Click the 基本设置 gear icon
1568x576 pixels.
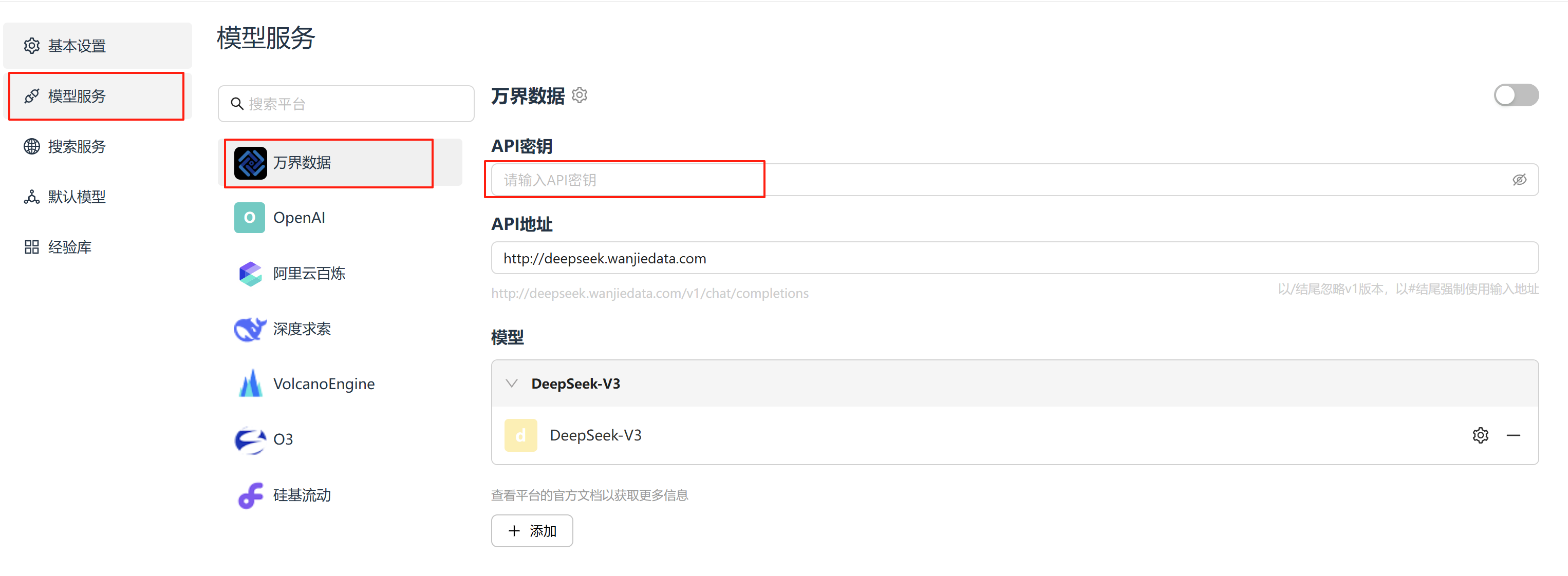(32, 46)
